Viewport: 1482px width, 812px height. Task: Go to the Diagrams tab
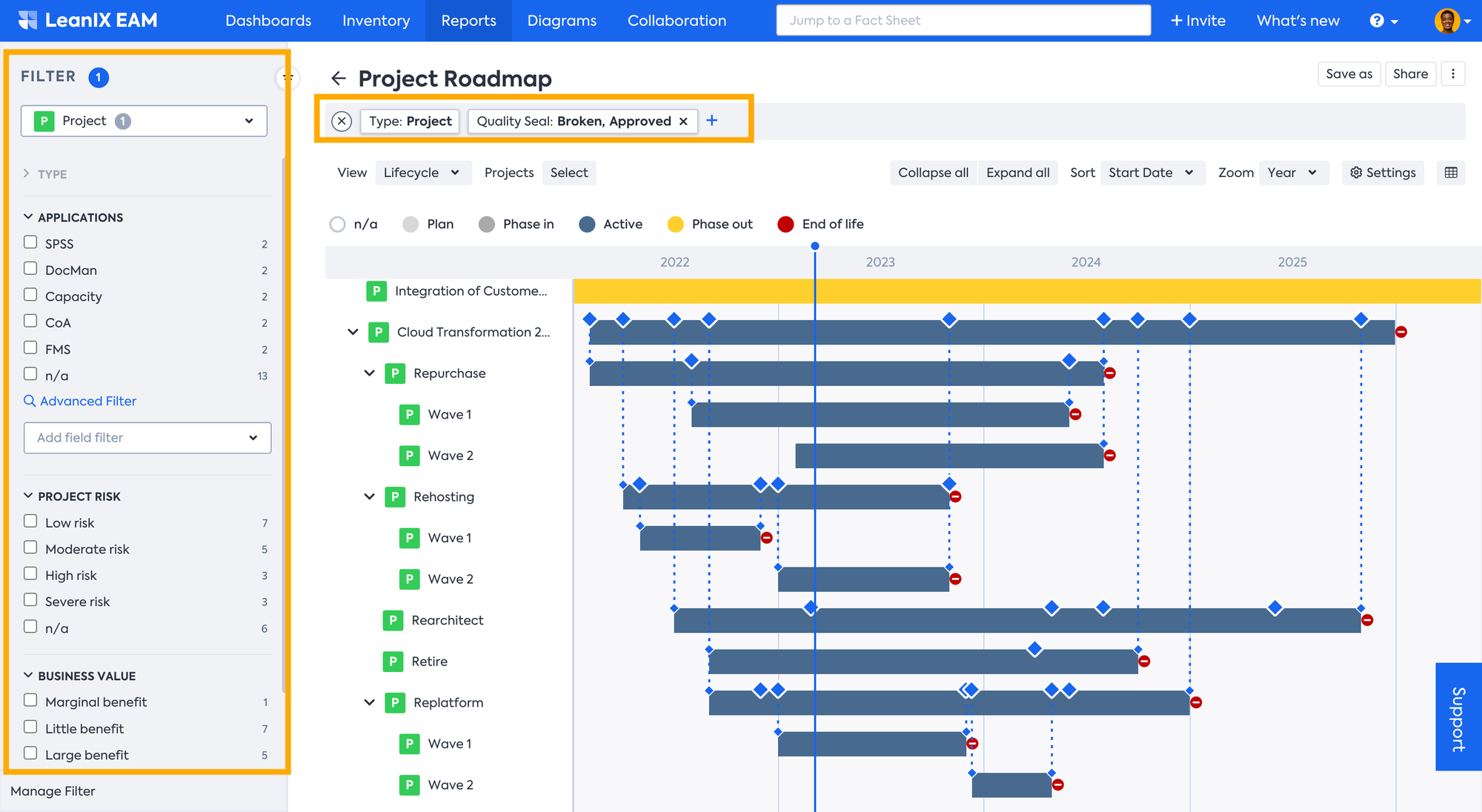[x=562, y=21]
